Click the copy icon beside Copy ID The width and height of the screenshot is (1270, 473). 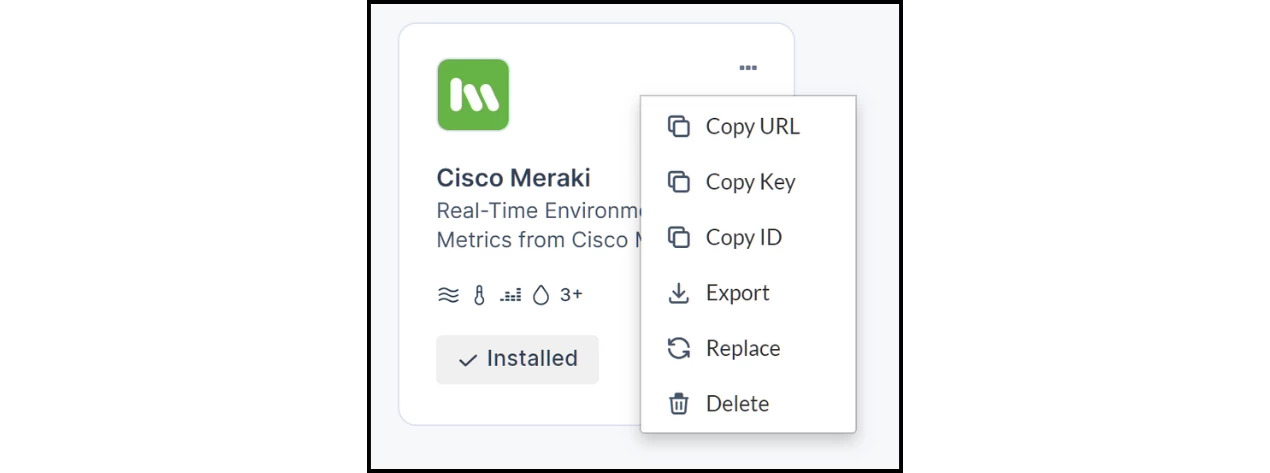click(x=679, y=238)
